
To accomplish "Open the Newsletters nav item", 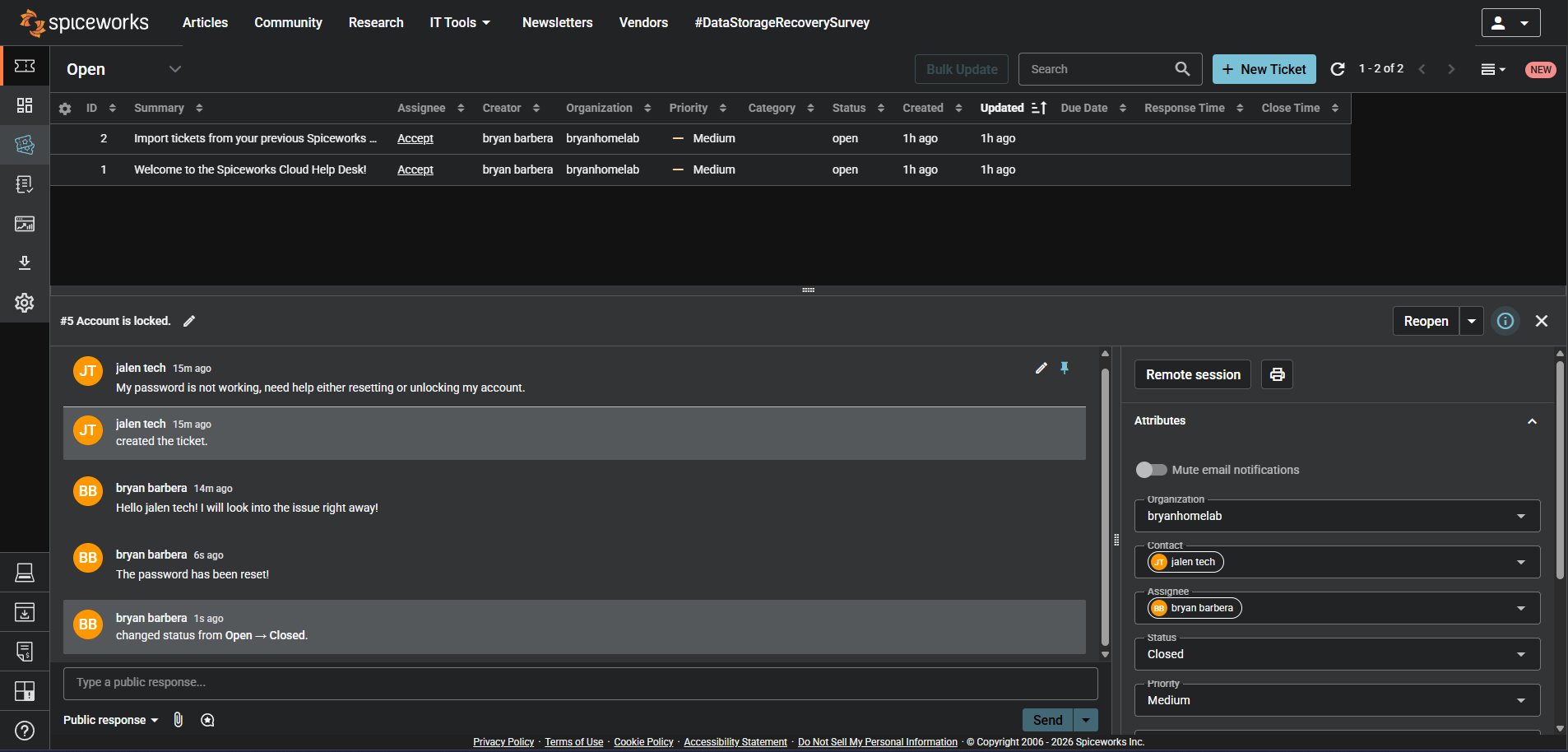I will point(558,22).
